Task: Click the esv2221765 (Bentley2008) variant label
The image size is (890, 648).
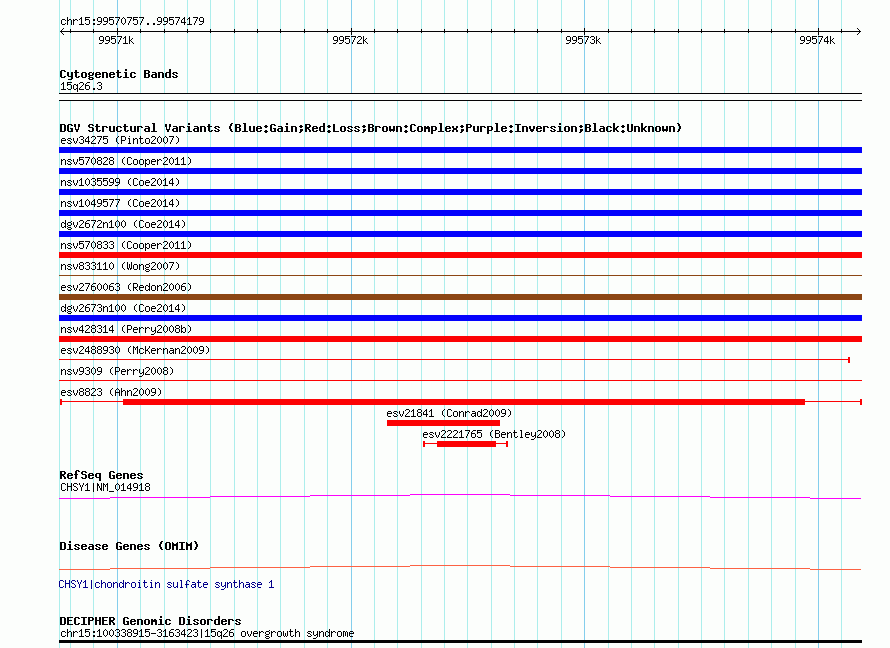Action: (494, 434)
